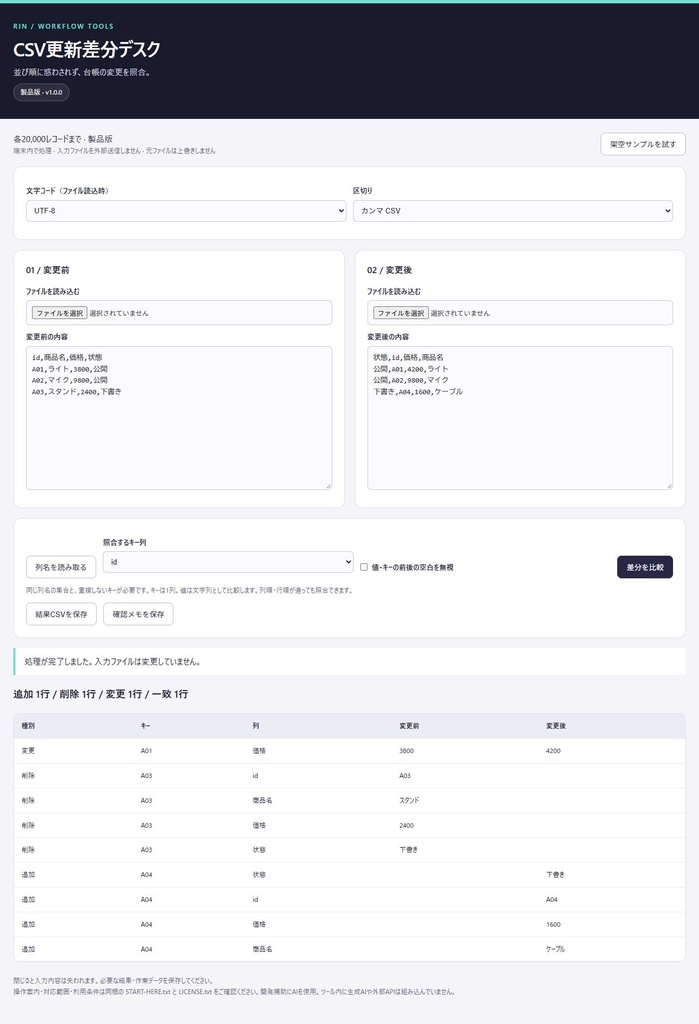Click the キー column header
Image resolution: width=699 pixels, height=1024 pixels.
(145, 726)
